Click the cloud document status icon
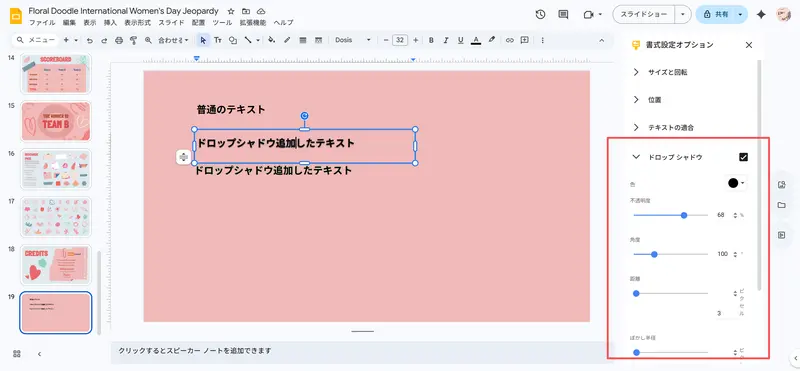This screenshot has height=371, width=800. tap(261, 11)
